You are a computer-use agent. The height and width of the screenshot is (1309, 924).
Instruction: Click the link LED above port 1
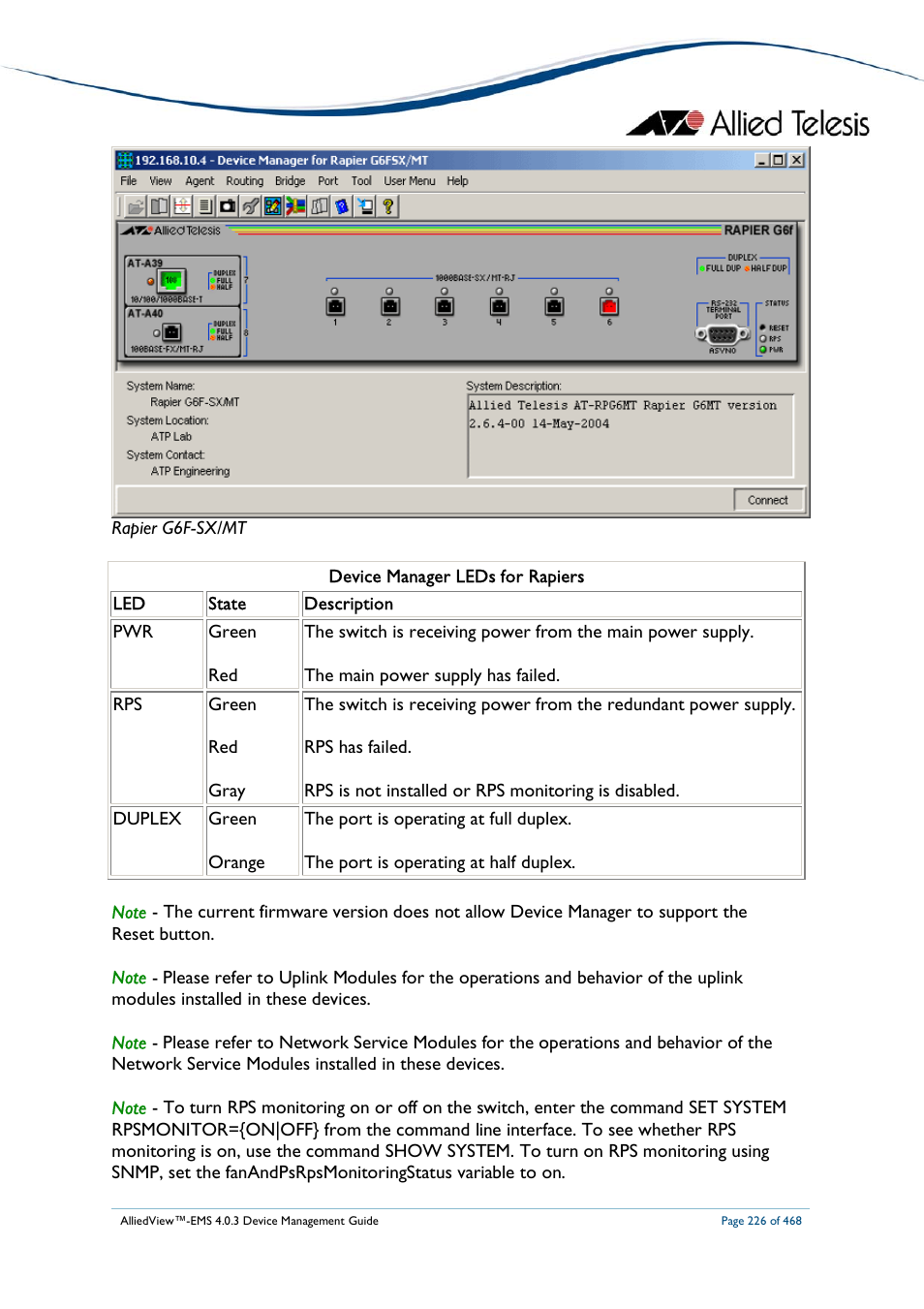pyautogui.click(x=334, y=291)
